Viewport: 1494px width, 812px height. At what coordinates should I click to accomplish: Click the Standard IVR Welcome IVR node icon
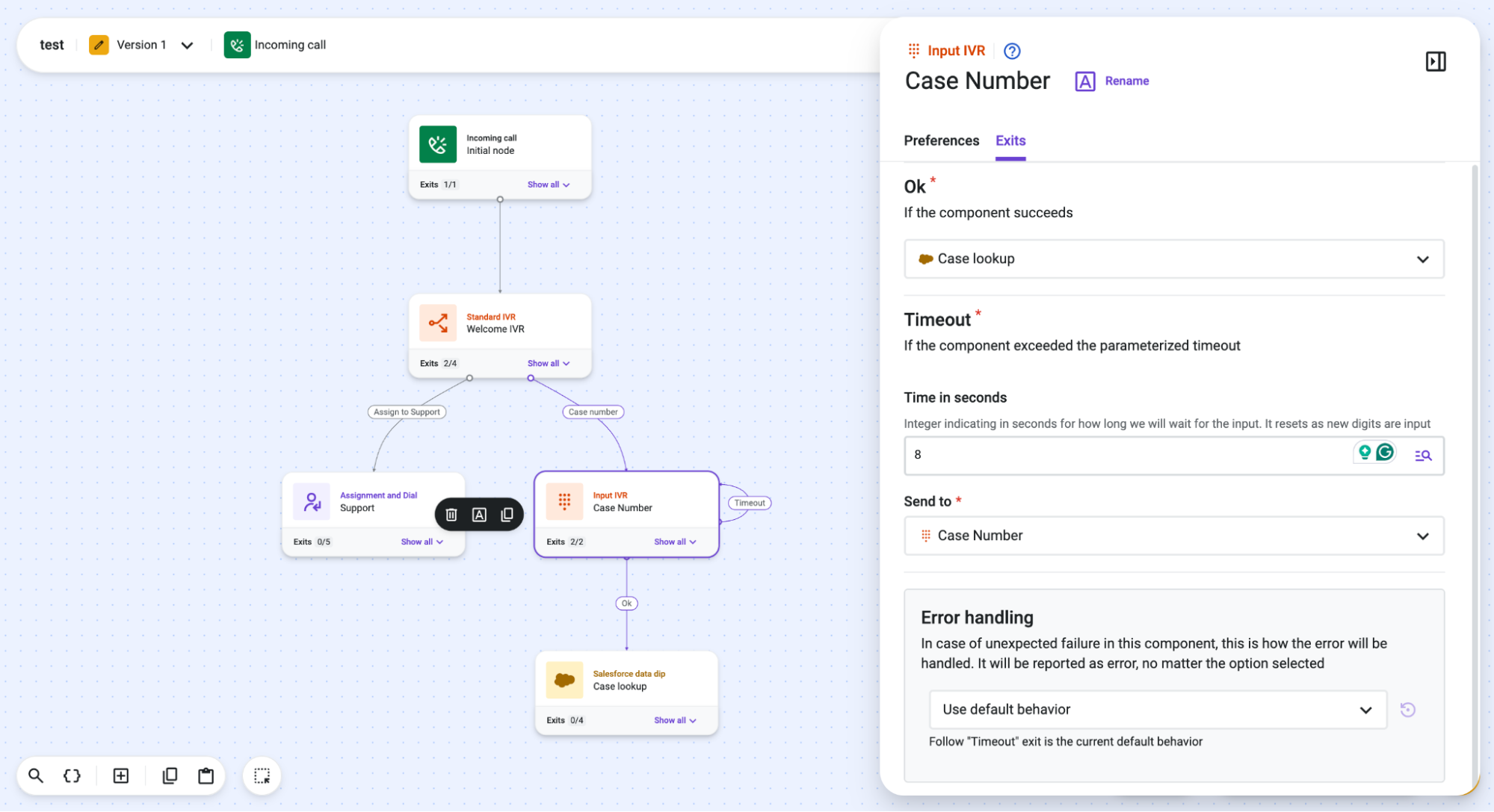[438, 323]
